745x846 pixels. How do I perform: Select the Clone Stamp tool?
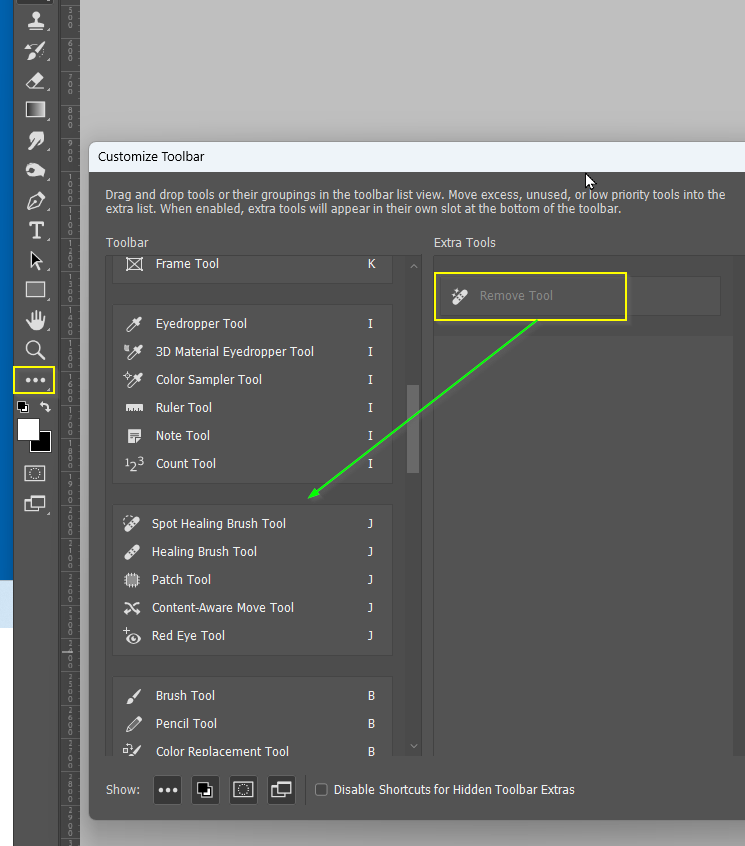click(36, 21)
